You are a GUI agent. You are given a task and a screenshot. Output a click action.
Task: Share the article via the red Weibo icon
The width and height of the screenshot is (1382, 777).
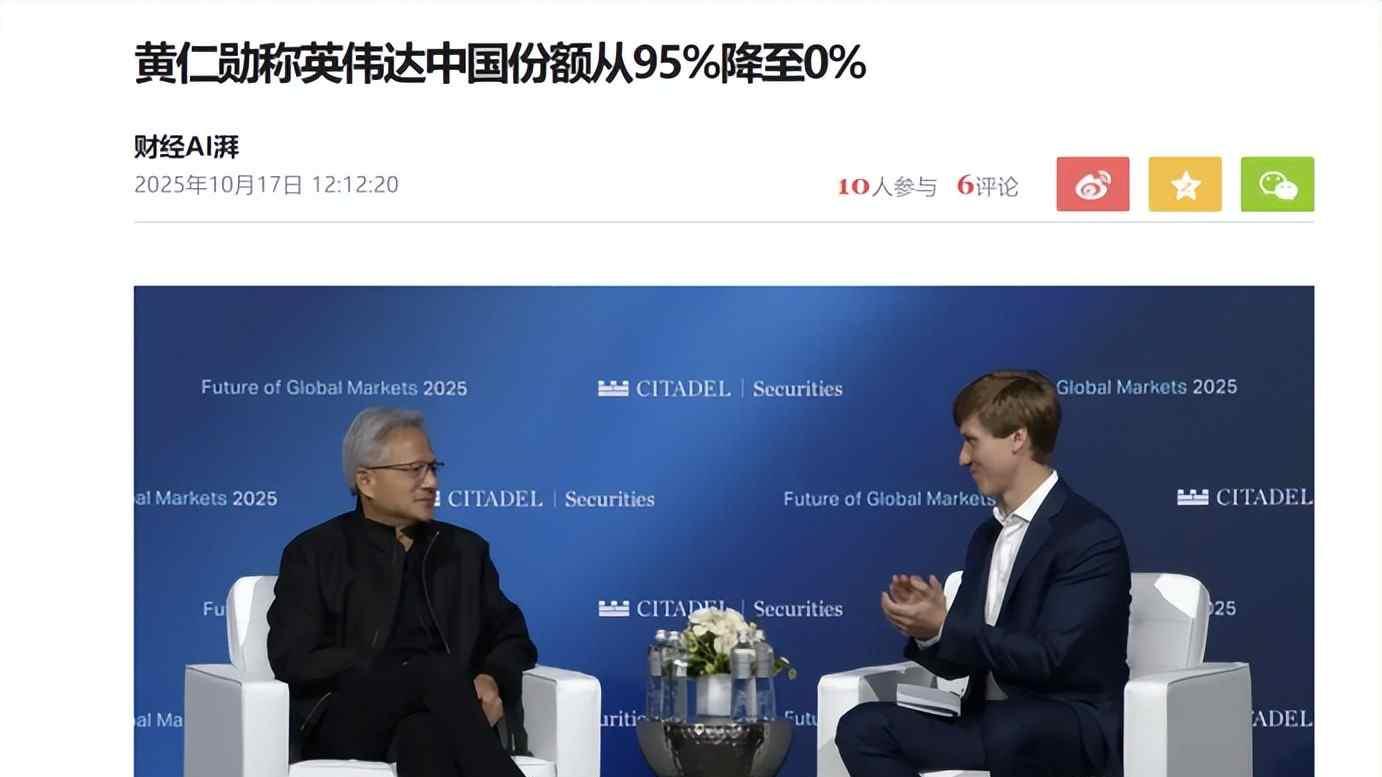(x=1093, y=184)
